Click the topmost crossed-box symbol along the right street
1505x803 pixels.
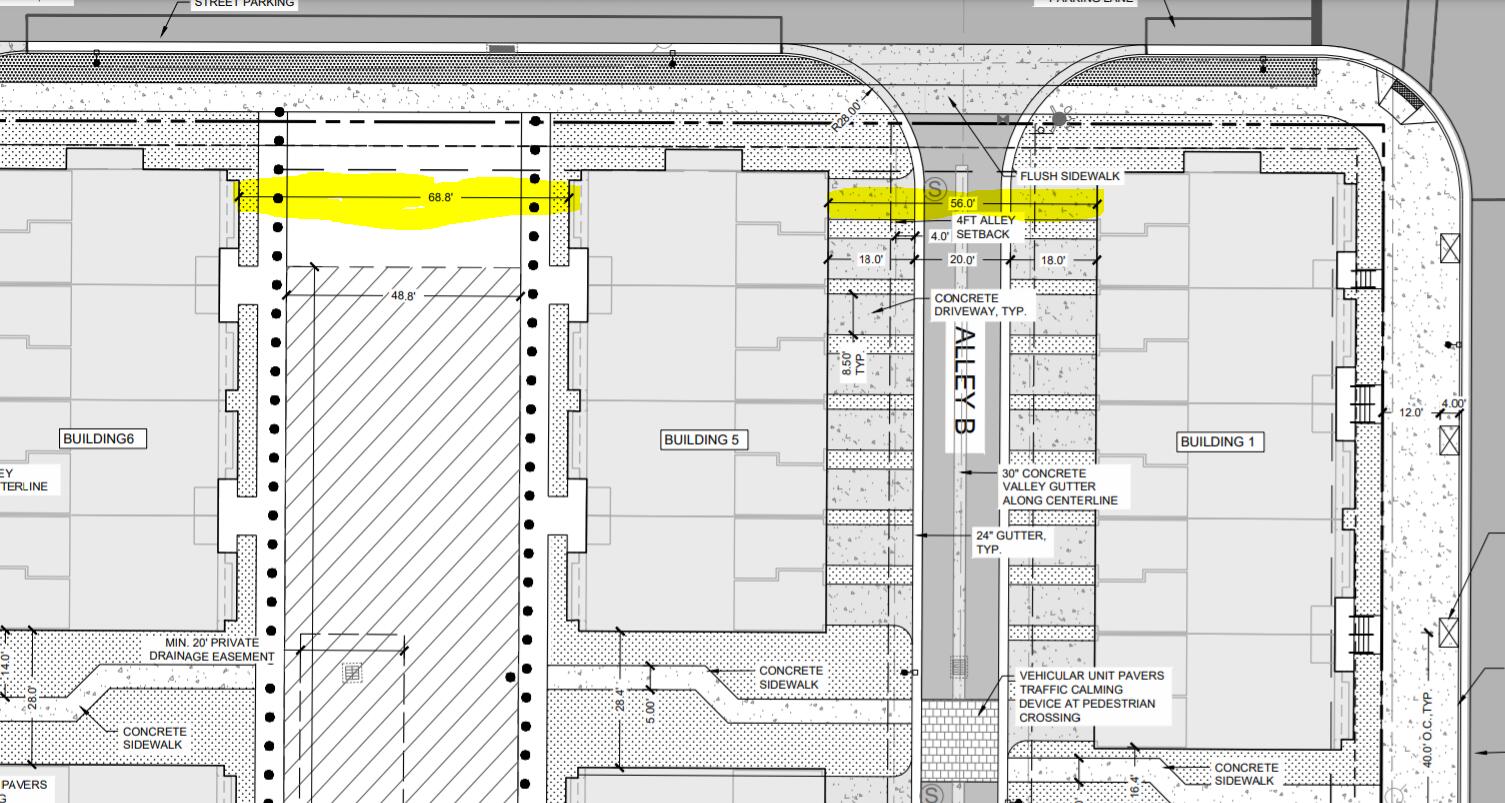click(x=1449, y=247)
